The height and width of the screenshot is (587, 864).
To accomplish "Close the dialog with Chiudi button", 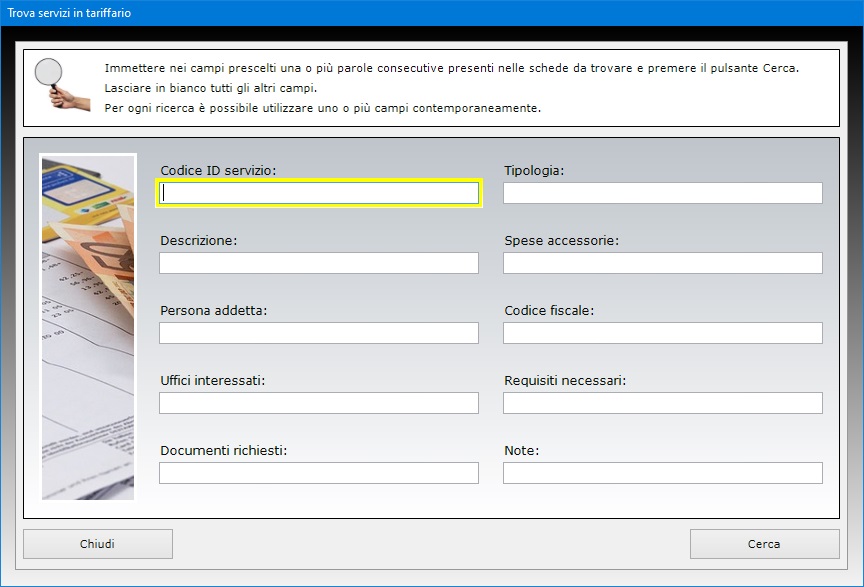I will tap(98, 544).
